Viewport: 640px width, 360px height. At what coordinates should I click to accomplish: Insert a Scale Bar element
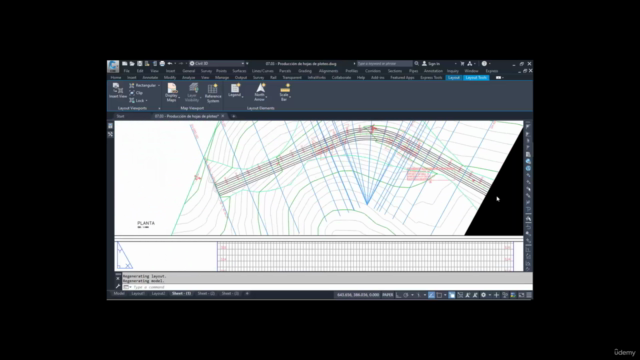pyautogui.click(x=284, y=92)
